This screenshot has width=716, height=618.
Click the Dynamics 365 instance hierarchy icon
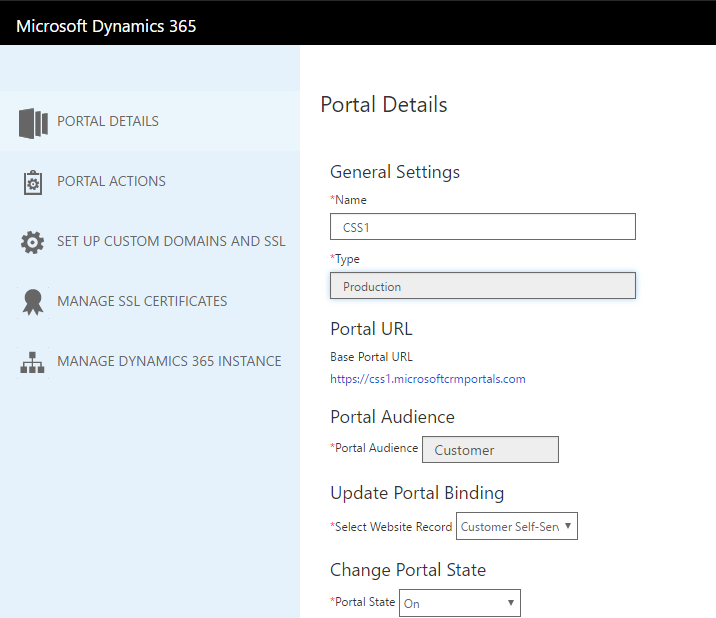point(33,362)
